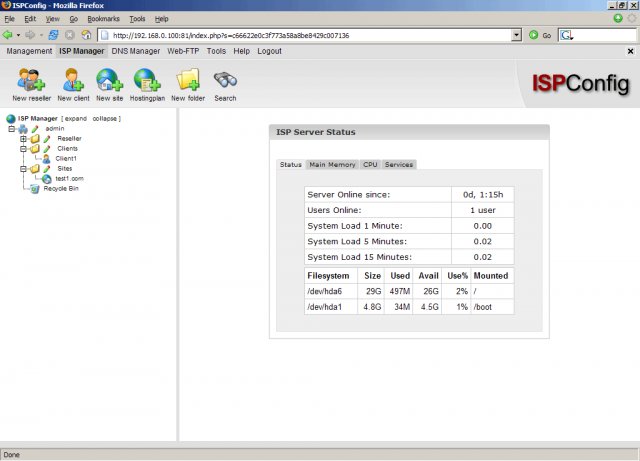Click the New folder icon
This screenshot has height=461, width=640.
tap(188, 80)
